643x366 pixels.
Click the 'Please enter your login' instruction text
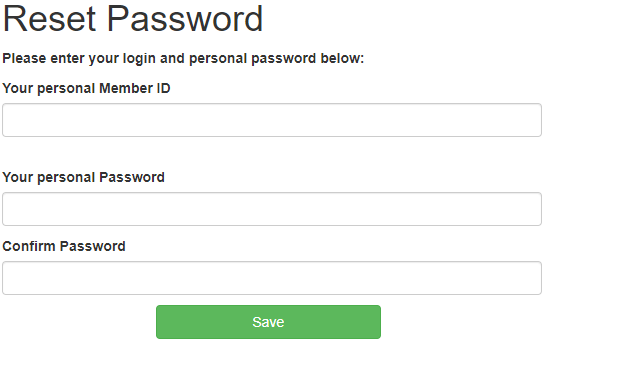(183, 59)
